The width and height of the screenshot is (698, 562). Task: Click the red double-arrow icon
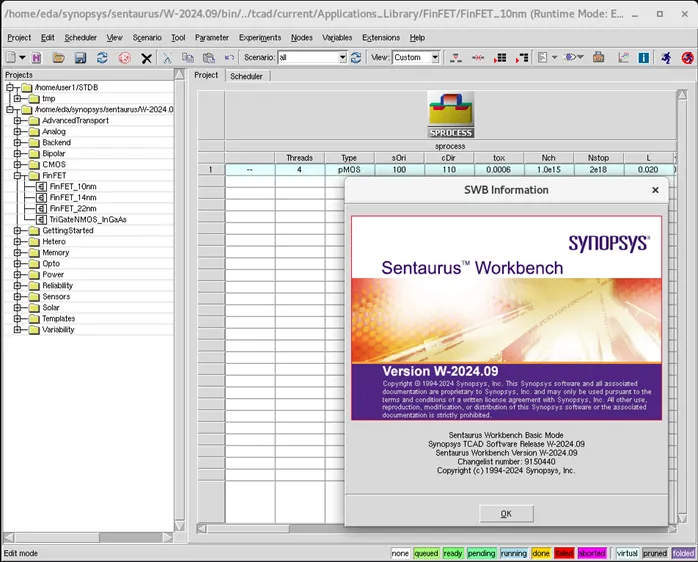[478, 57]
